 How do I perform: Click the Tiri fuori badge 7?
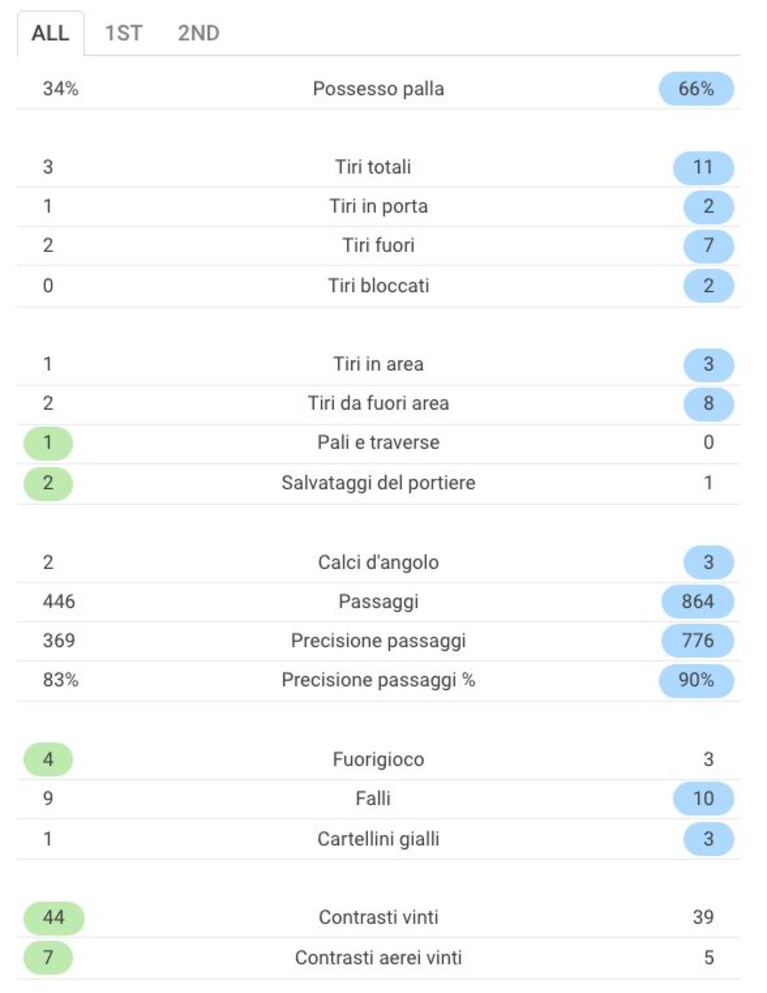709,246
